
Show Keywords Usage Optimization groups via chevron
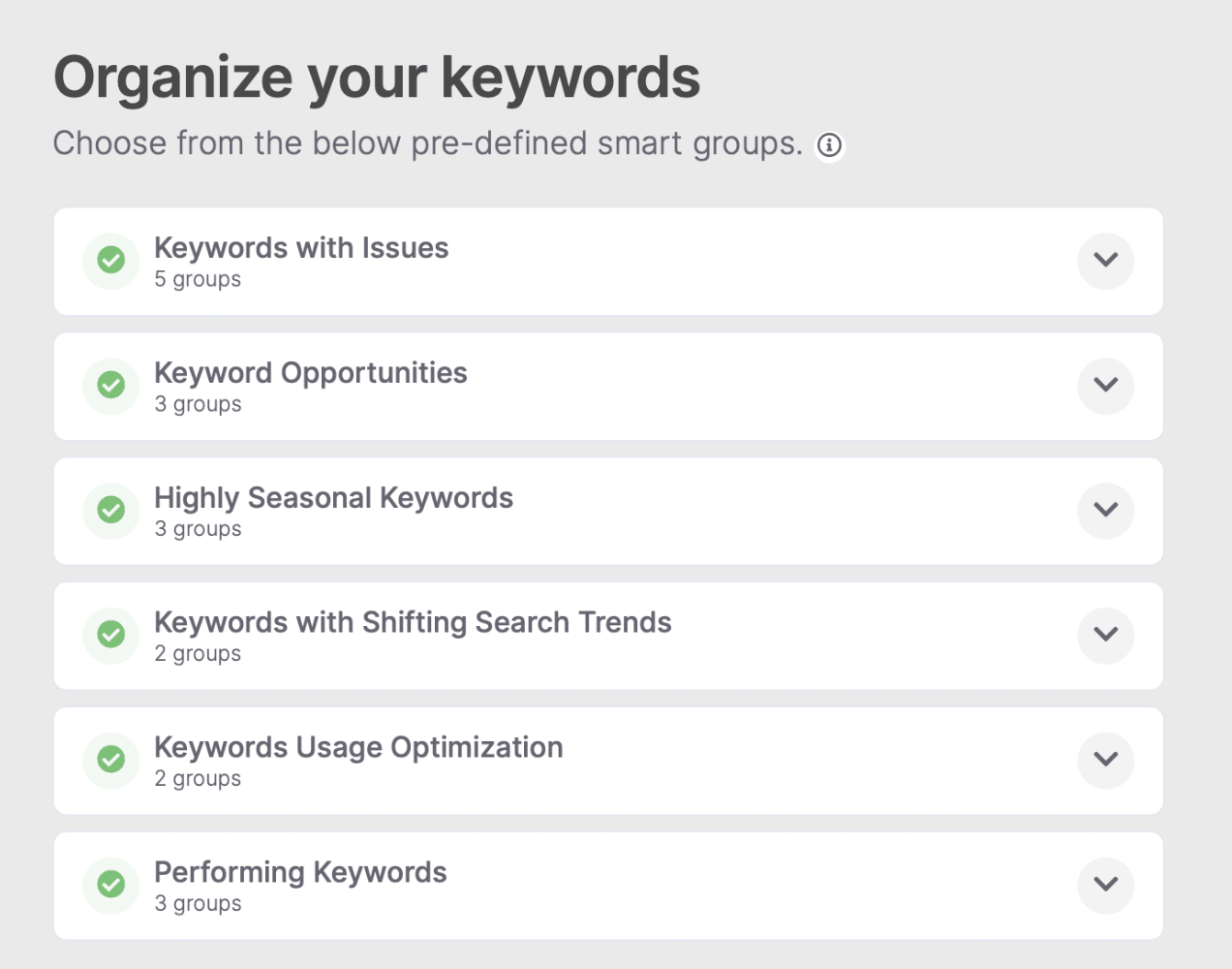(x=1105, y=761)
